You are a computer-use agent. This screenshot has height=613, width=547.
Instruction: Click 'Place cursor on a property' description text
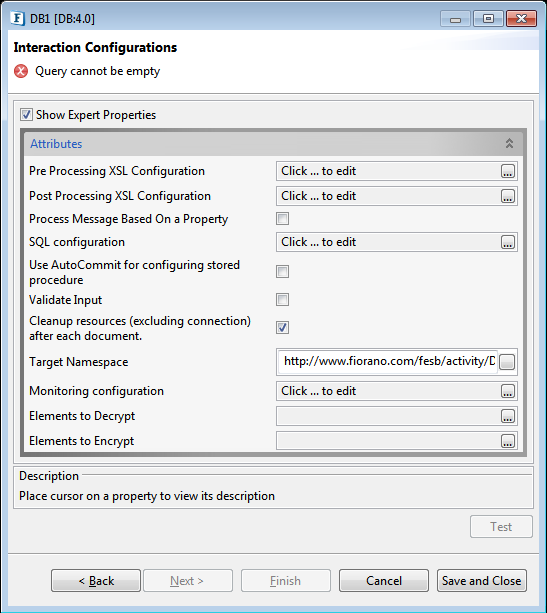(147, 496)
